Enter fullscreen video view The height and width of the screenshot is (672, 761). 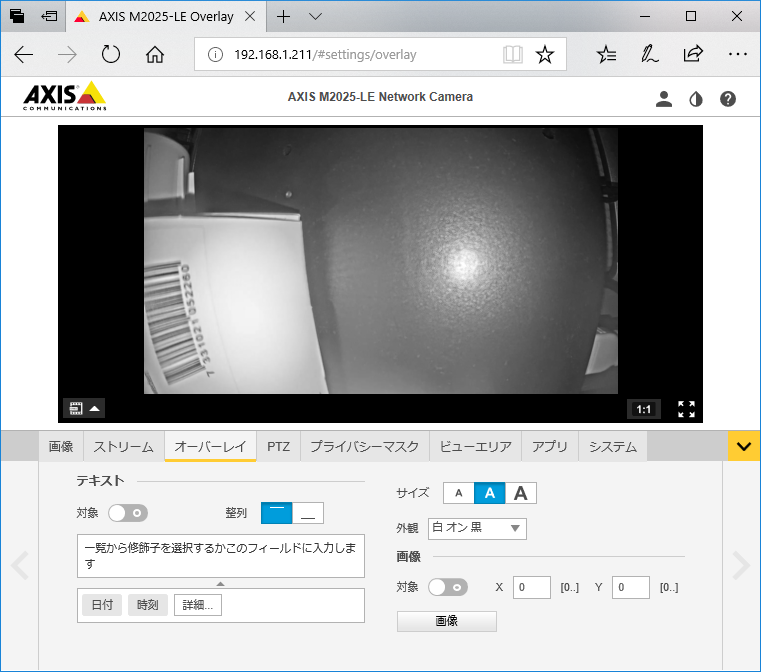(x=686, y=409)
